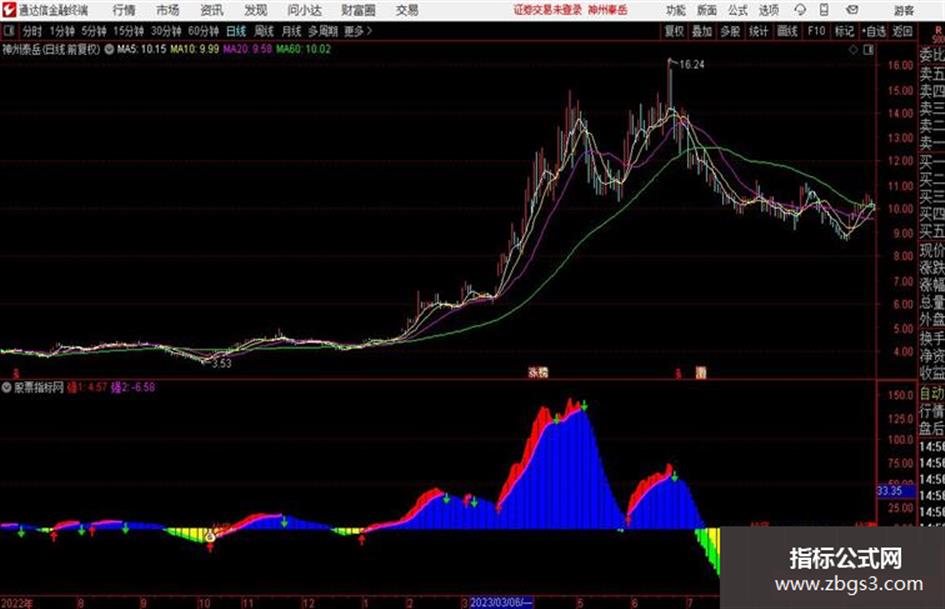The width and height of the screenshot is (945, 609).
Task: Open the 选项 menu
Action: (x=769, y=10)
